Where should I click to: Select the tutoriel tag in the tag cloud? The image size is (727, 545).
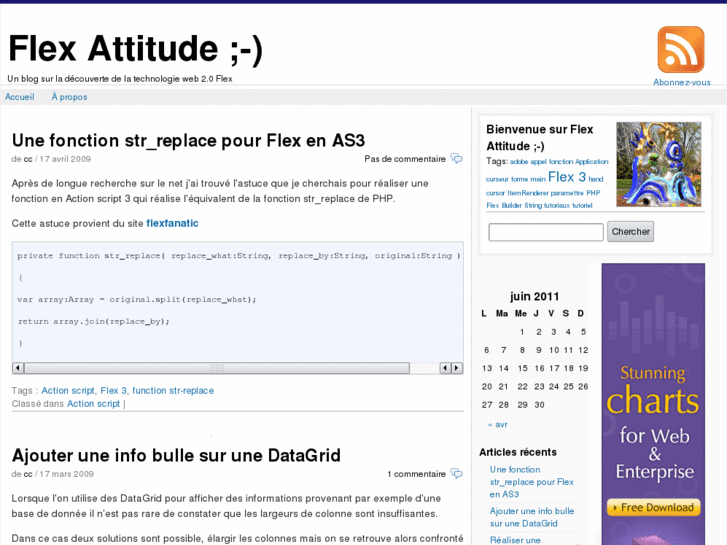[582, 205]
